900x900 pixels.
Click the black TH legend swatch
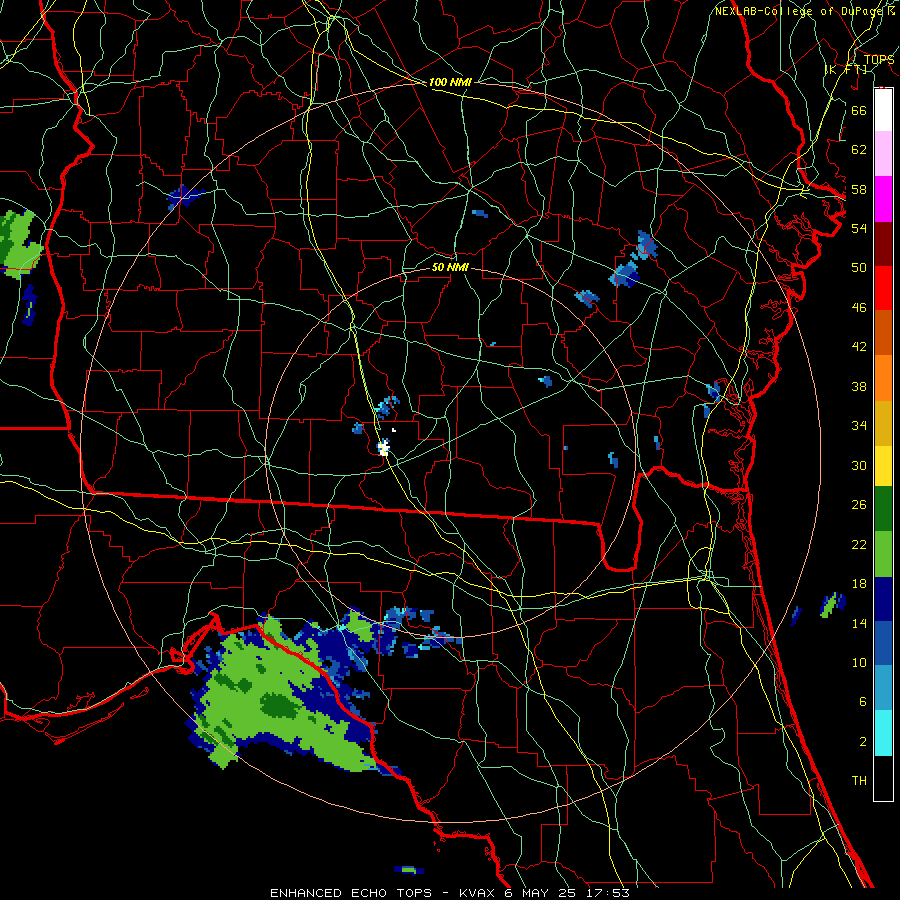coord(883,778)
